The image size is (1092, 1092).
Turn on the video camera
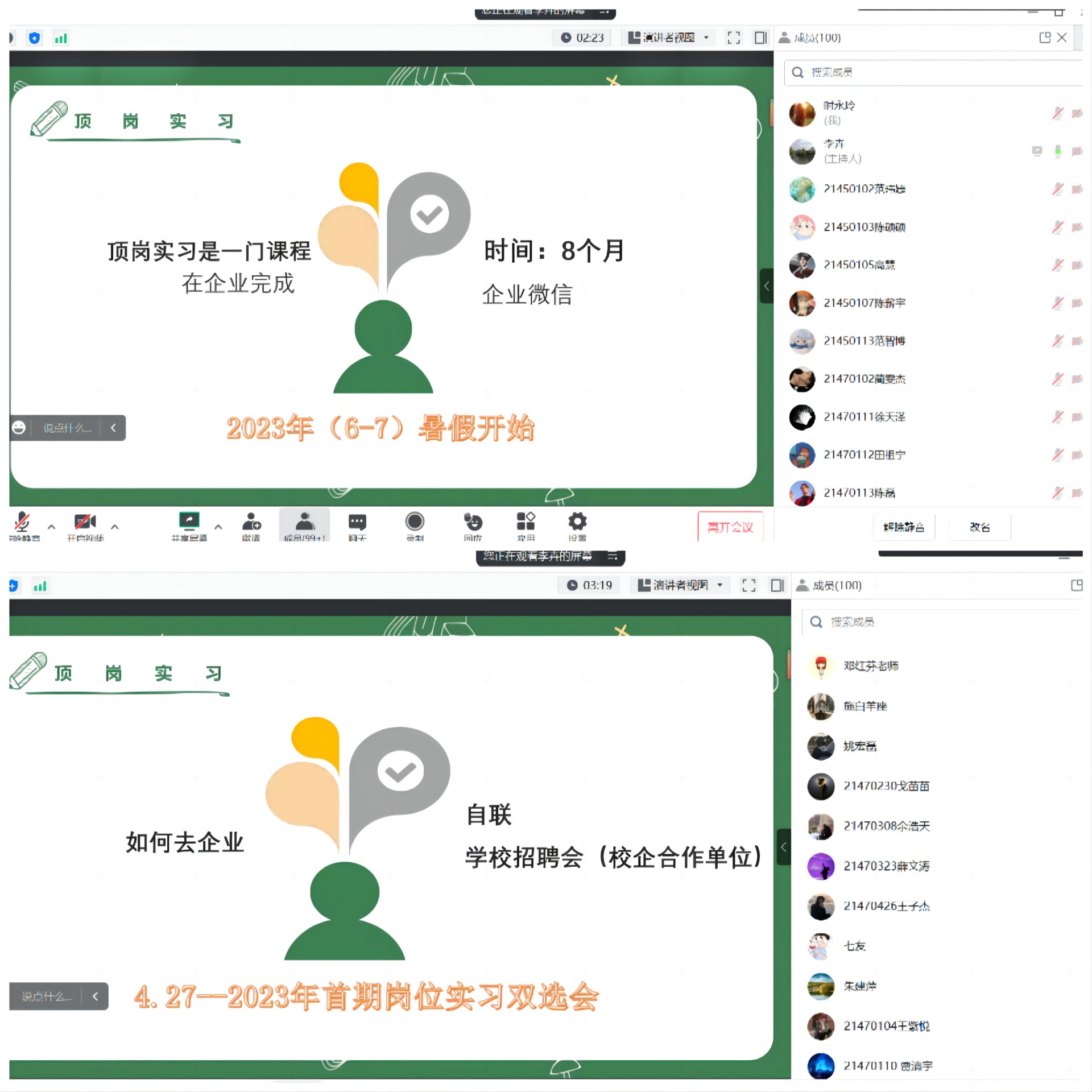pyautogui.click(x=85, y=522)
